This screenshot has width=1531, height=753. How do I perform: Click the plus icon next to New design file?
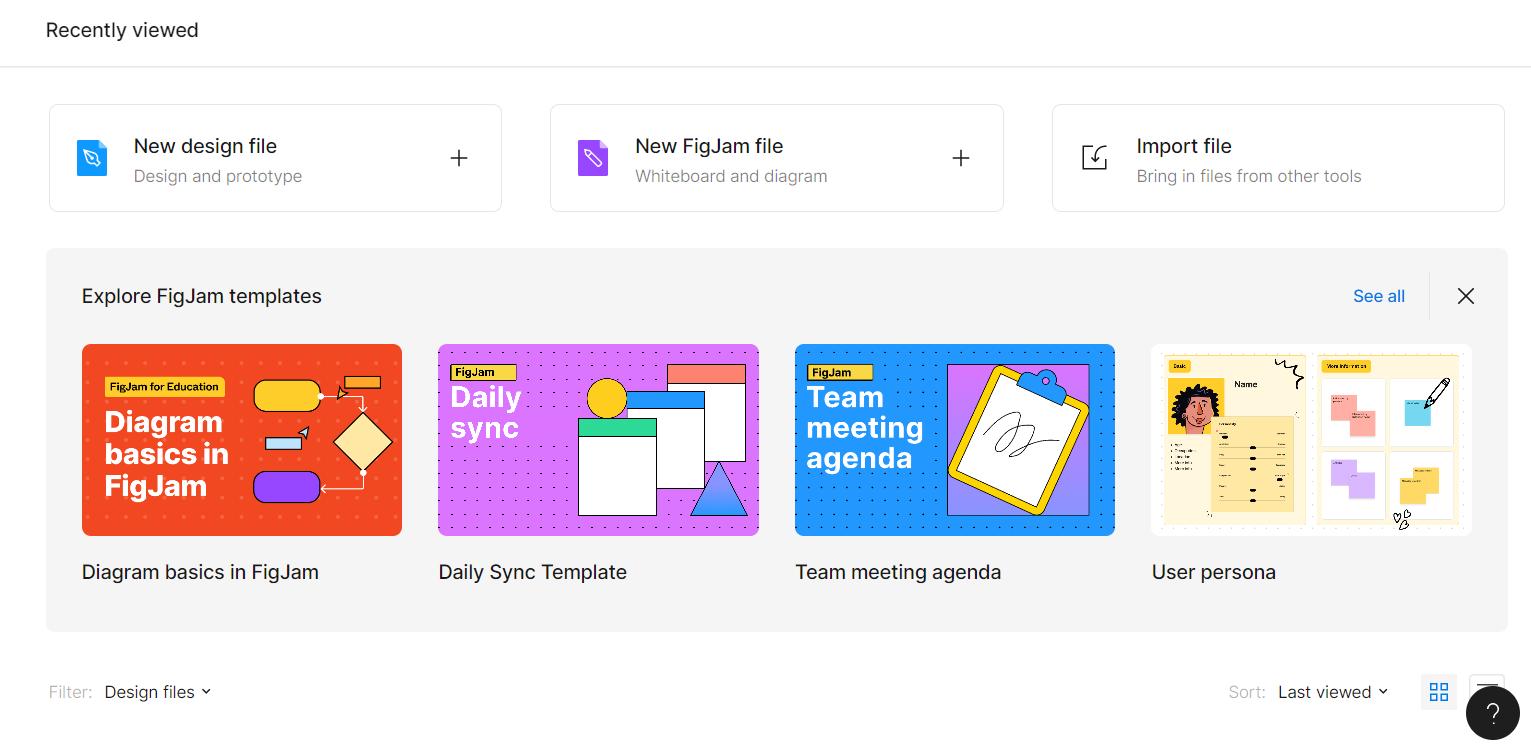pyautogui.click(x=459, y=157)
